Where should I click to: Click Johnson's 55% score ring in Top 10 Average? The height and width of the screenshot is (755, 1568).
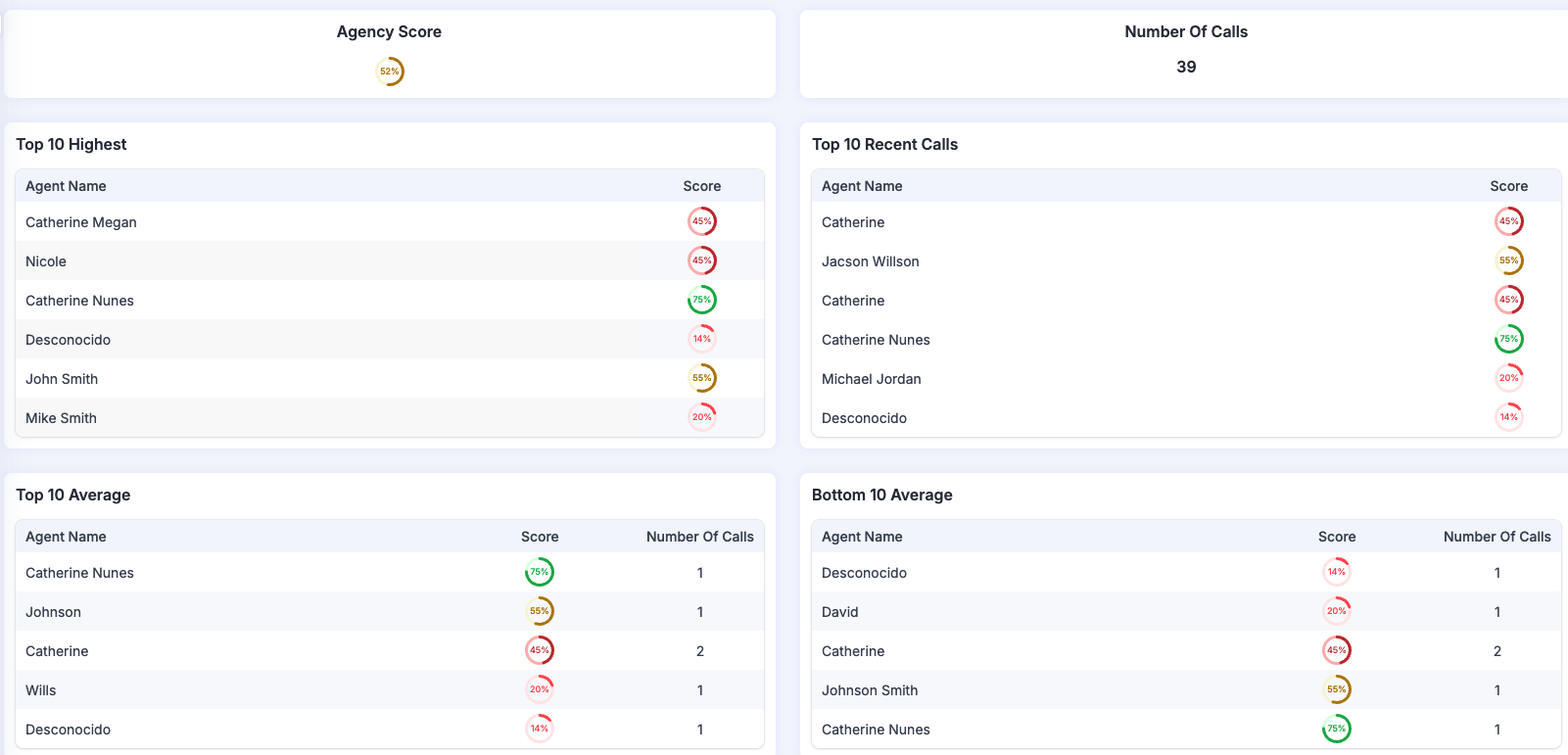[x=540, y=611]
